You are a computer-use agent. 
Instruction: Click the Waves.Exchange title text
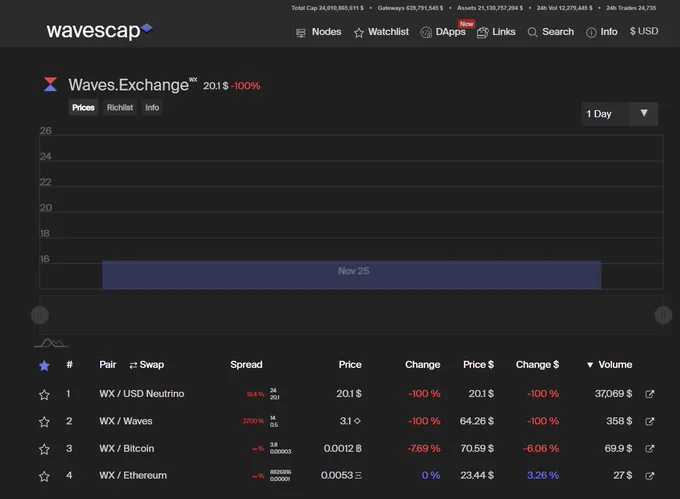tap(129, 85)
